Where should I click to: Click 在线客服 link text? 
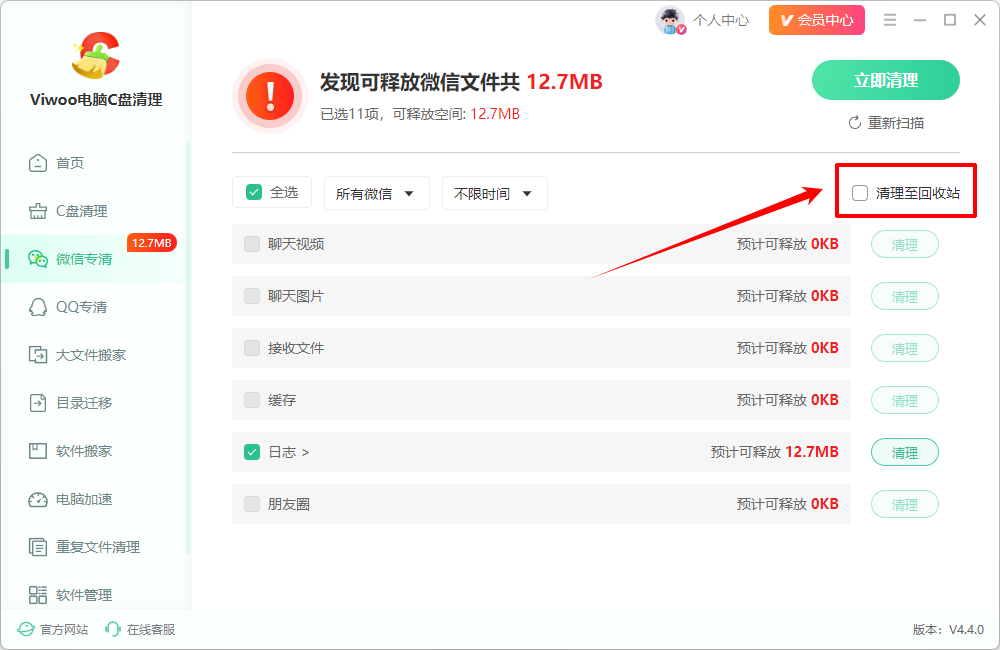click(x=151, y=630)
